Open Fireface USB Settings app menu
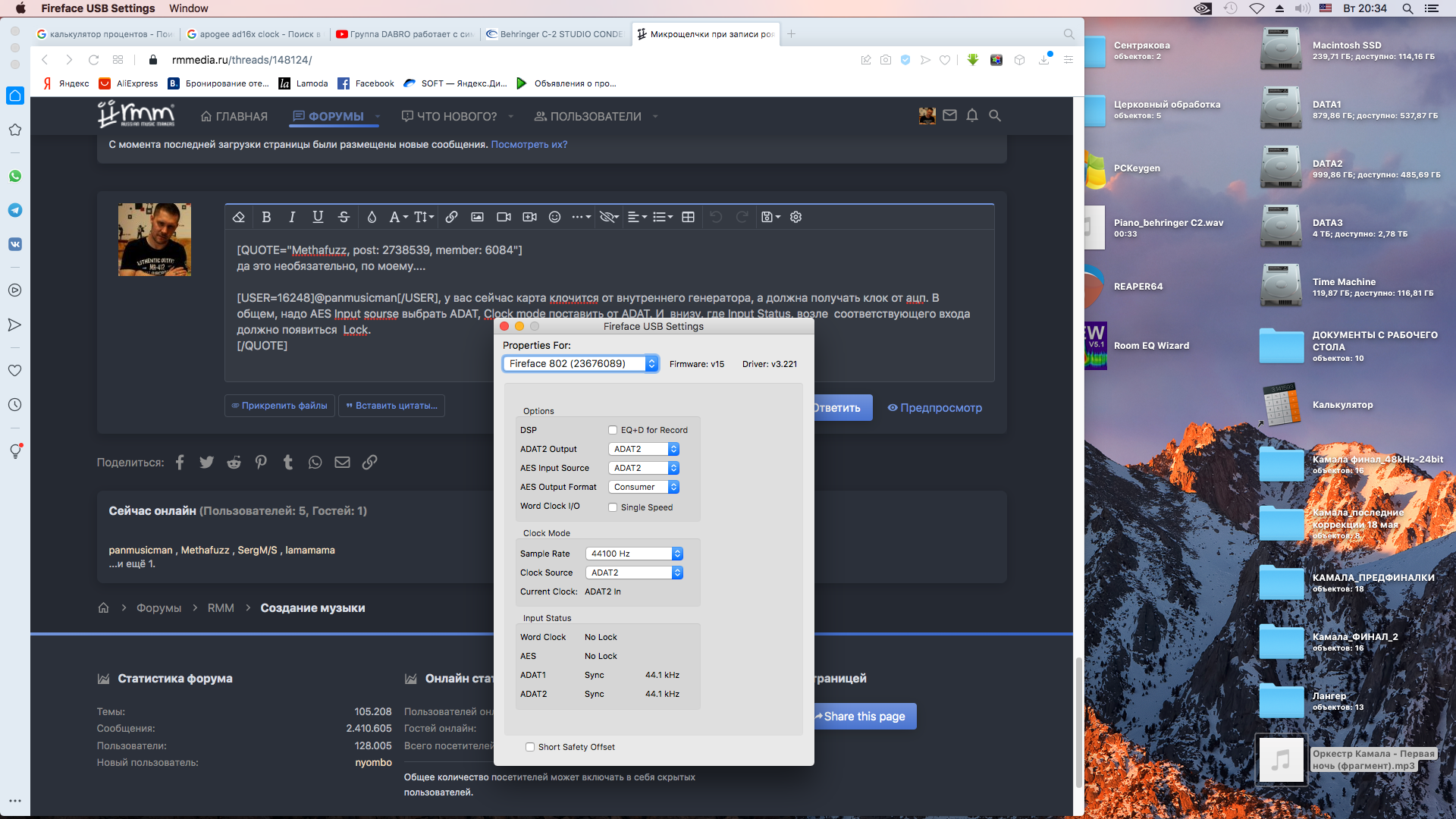The height and width of the screenshot is (819, 1456). [98, 8]
